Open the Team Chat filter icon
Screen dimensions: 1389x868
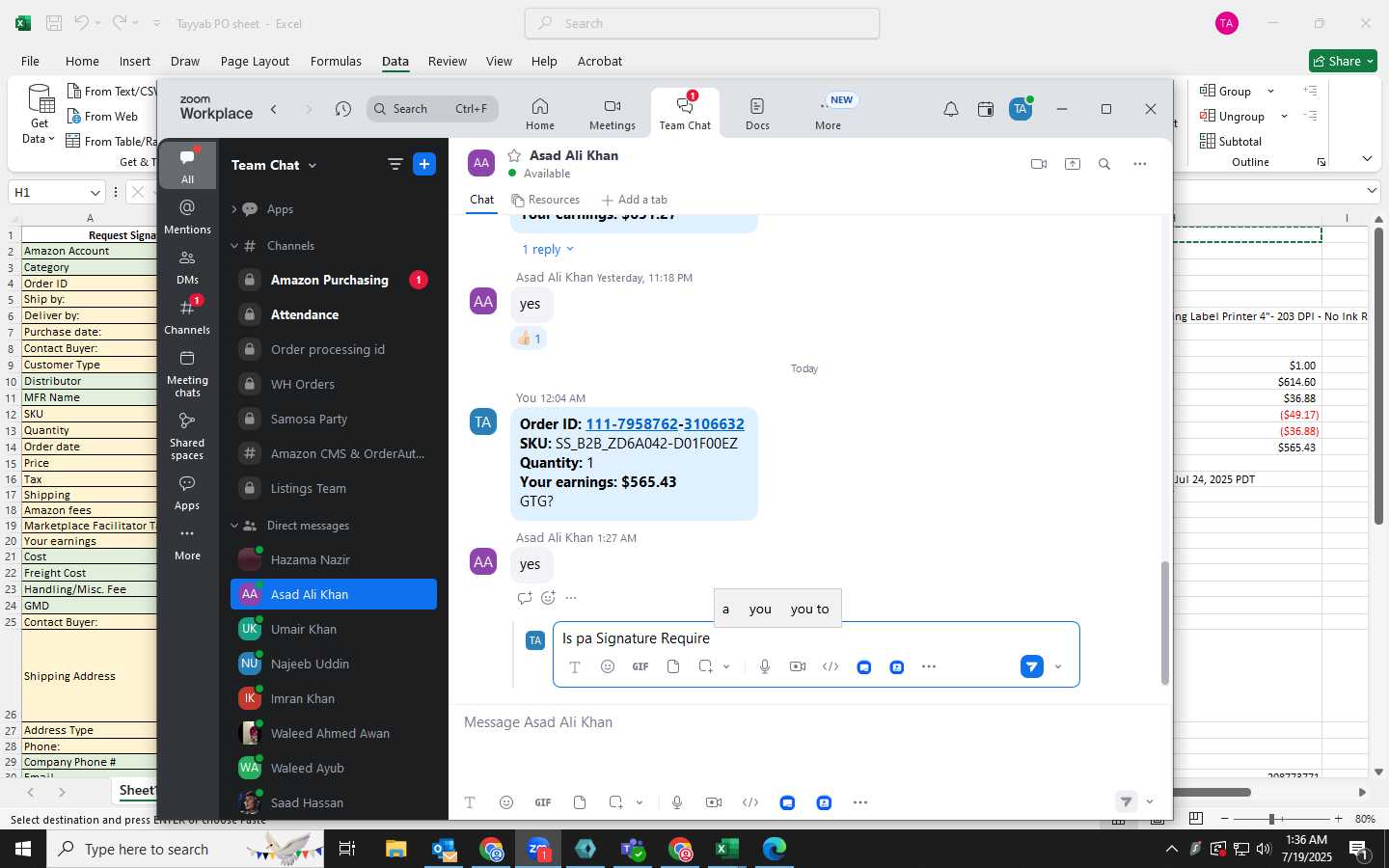pos(395,165)
